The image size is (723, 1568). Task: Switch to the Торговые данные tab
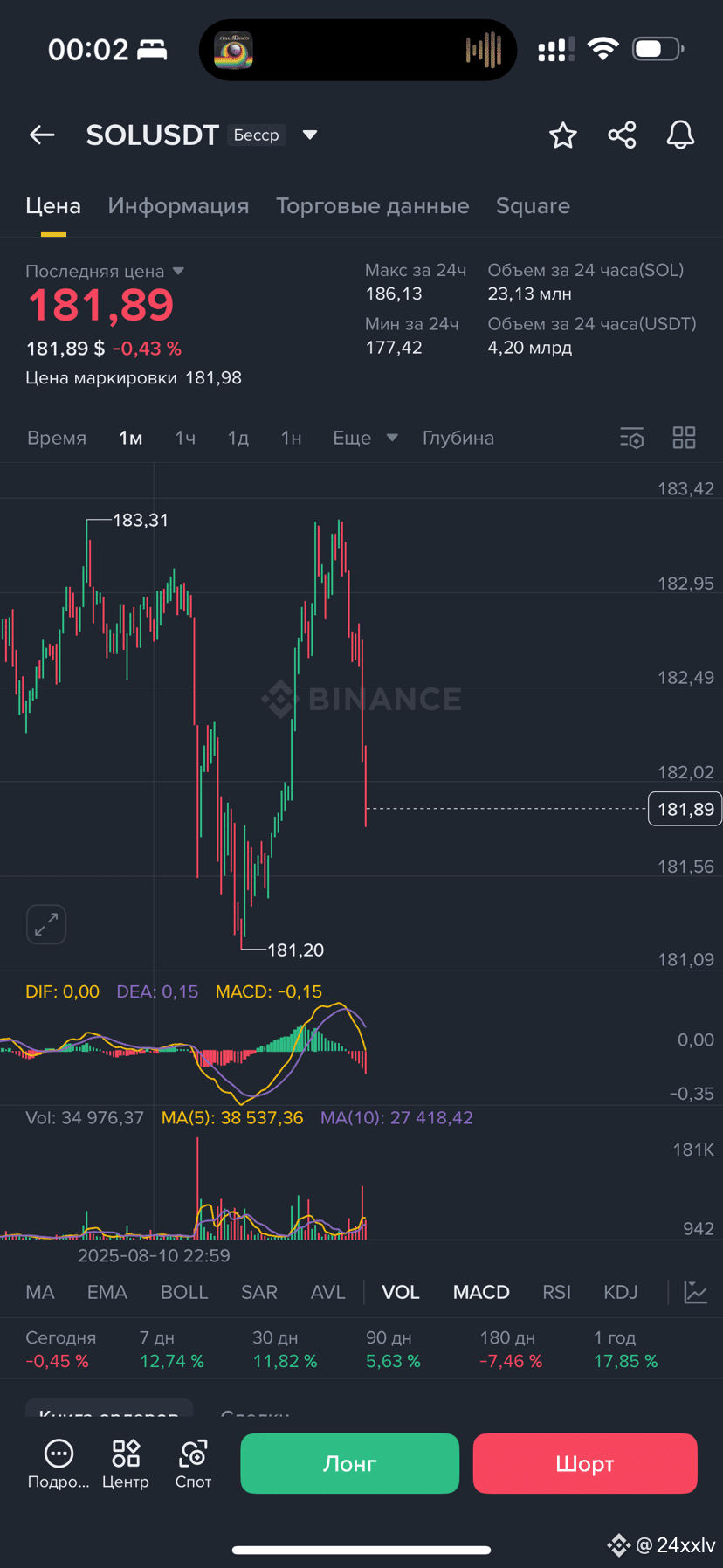point(373,206)
